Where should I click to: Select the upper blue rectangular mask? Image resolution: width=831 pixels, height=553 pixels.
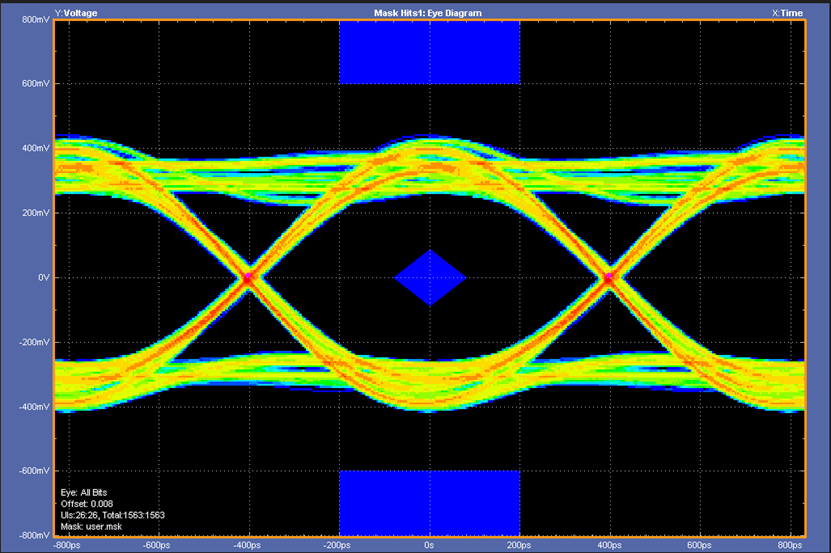(429, 52)
